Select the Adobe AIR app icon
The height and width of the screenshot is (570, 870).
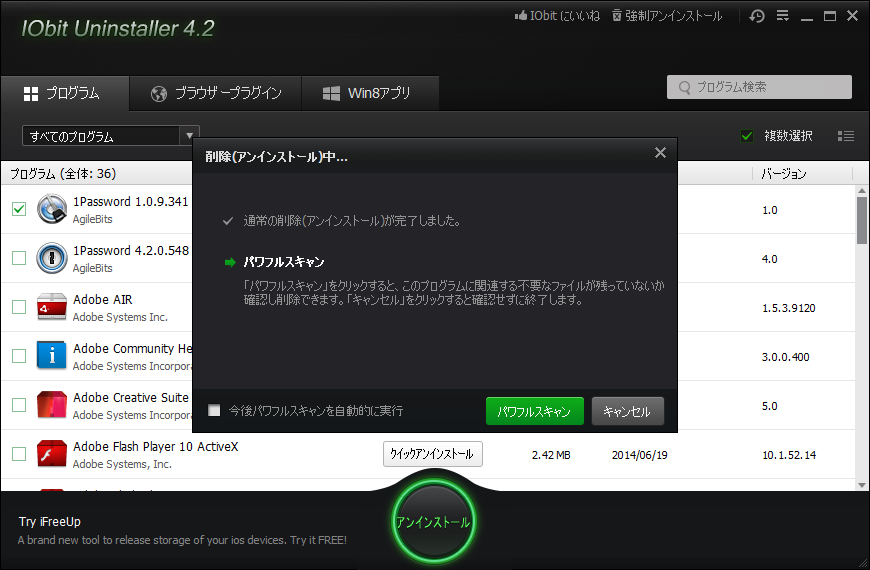click(x=52, y=307)
